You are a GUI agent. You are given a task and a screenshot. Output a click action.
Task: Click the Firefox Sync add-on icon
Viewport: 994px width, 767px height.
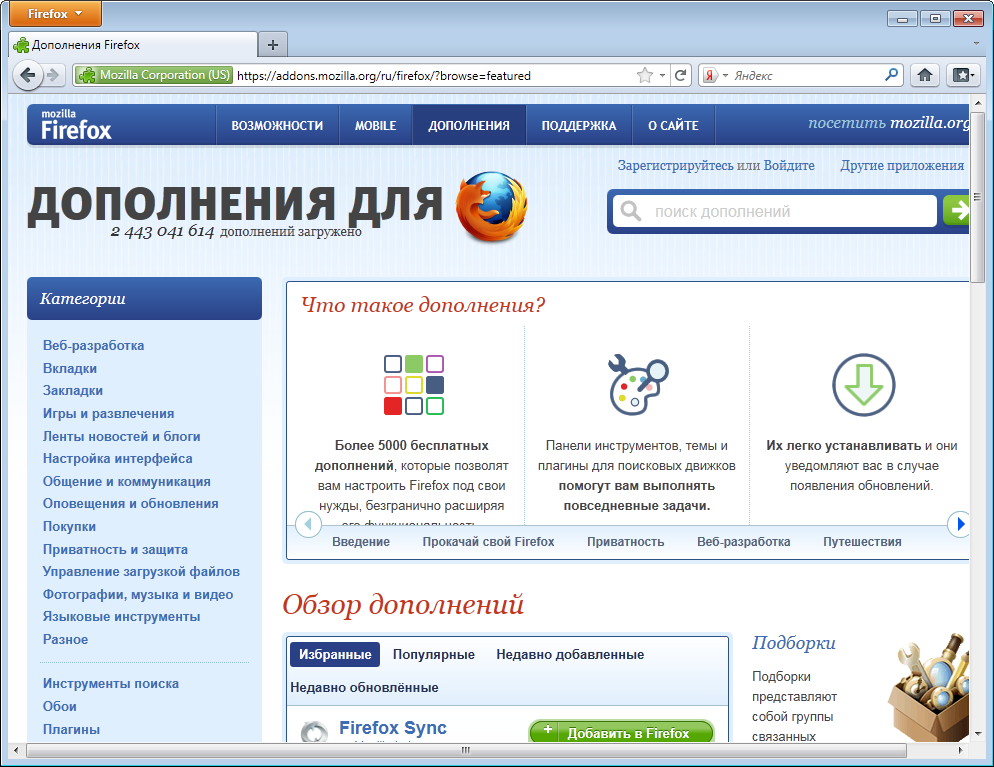[x=314, y=731]
